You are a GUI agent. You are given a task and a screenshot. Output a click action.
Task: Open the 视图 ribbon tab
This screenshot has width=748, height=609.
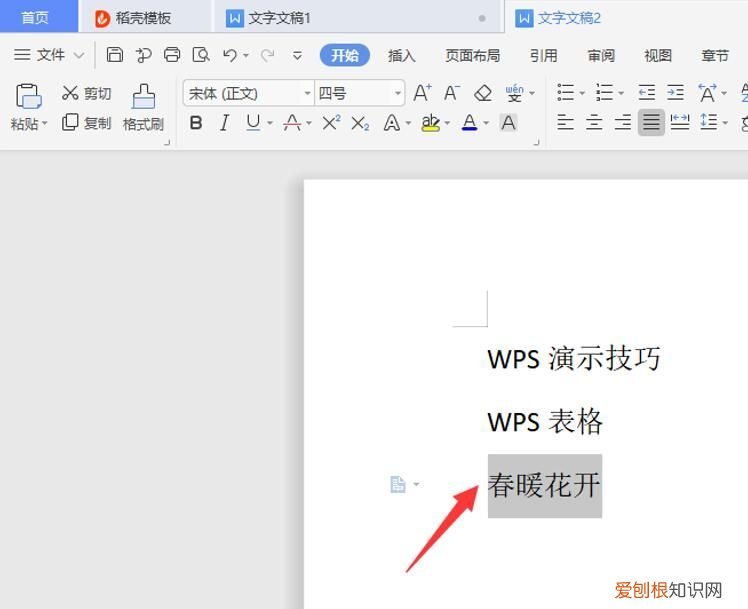pos(658,56)
